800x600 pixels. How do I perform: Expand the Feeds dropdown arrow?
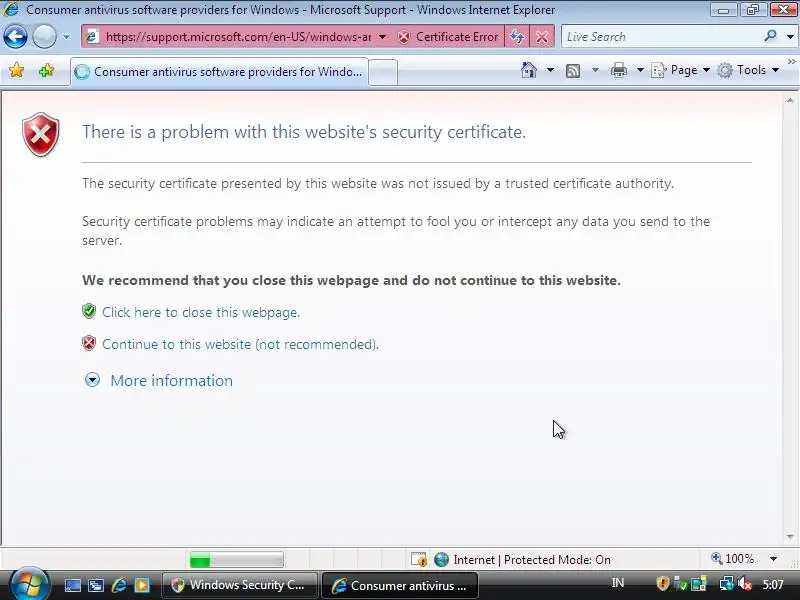coord(595,70)
